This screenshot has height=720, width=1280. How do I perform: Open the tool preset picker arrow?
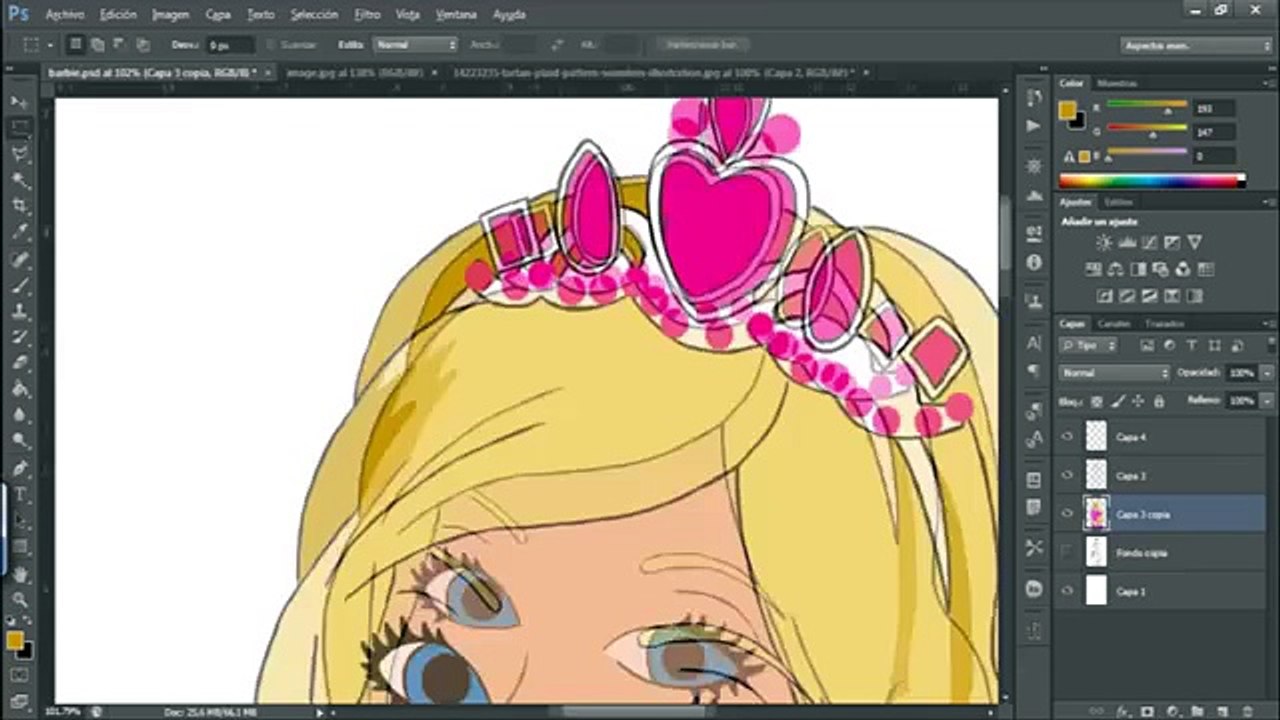48,45
